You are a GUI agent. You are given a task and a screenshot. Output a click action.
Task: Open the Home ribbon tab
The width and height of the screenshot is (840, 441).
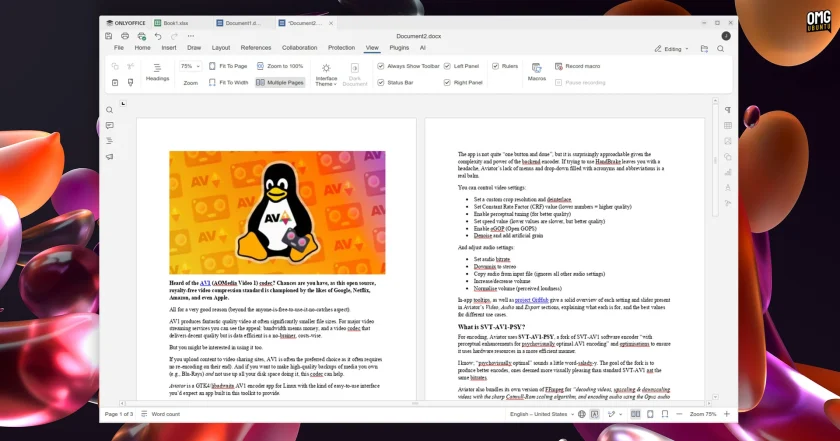[x=142, y=48]
